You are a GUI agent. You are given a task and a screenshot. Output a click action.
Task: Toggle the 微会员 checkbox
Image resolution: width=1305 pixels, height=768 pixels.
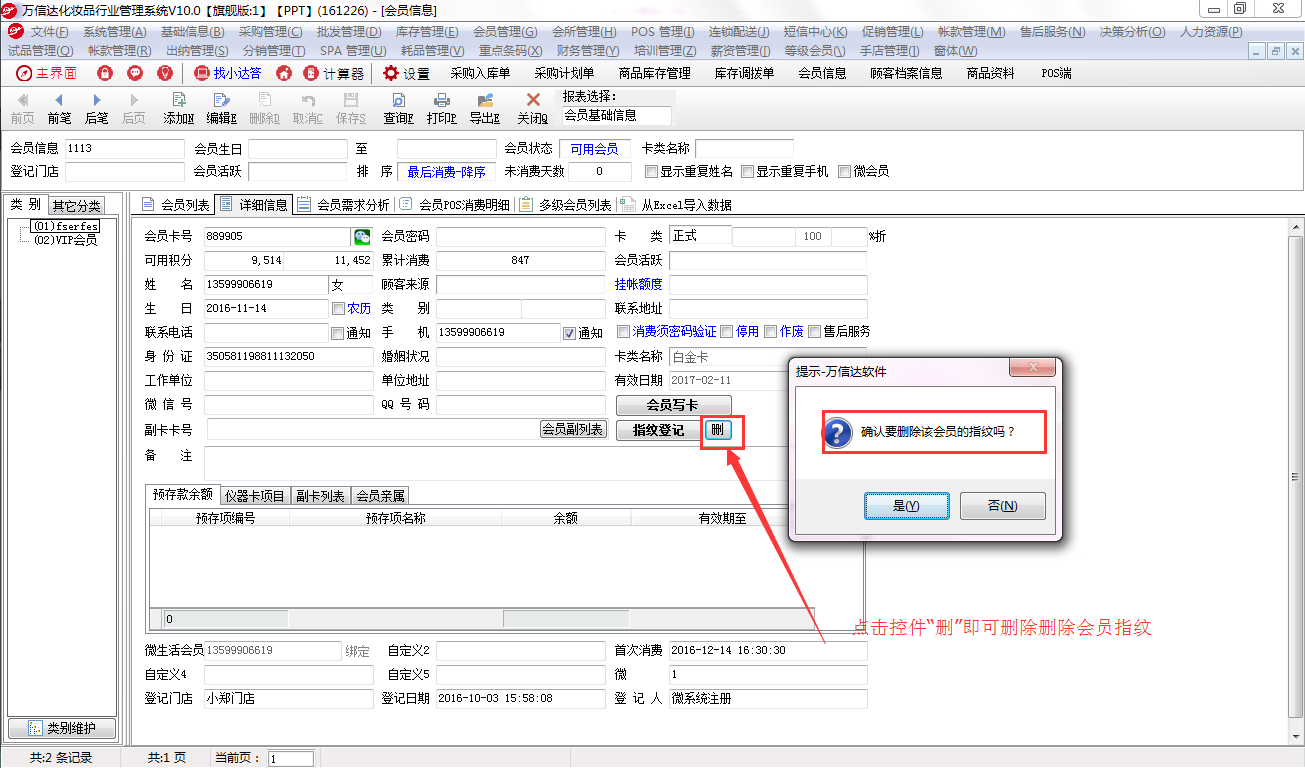[844, 171]
